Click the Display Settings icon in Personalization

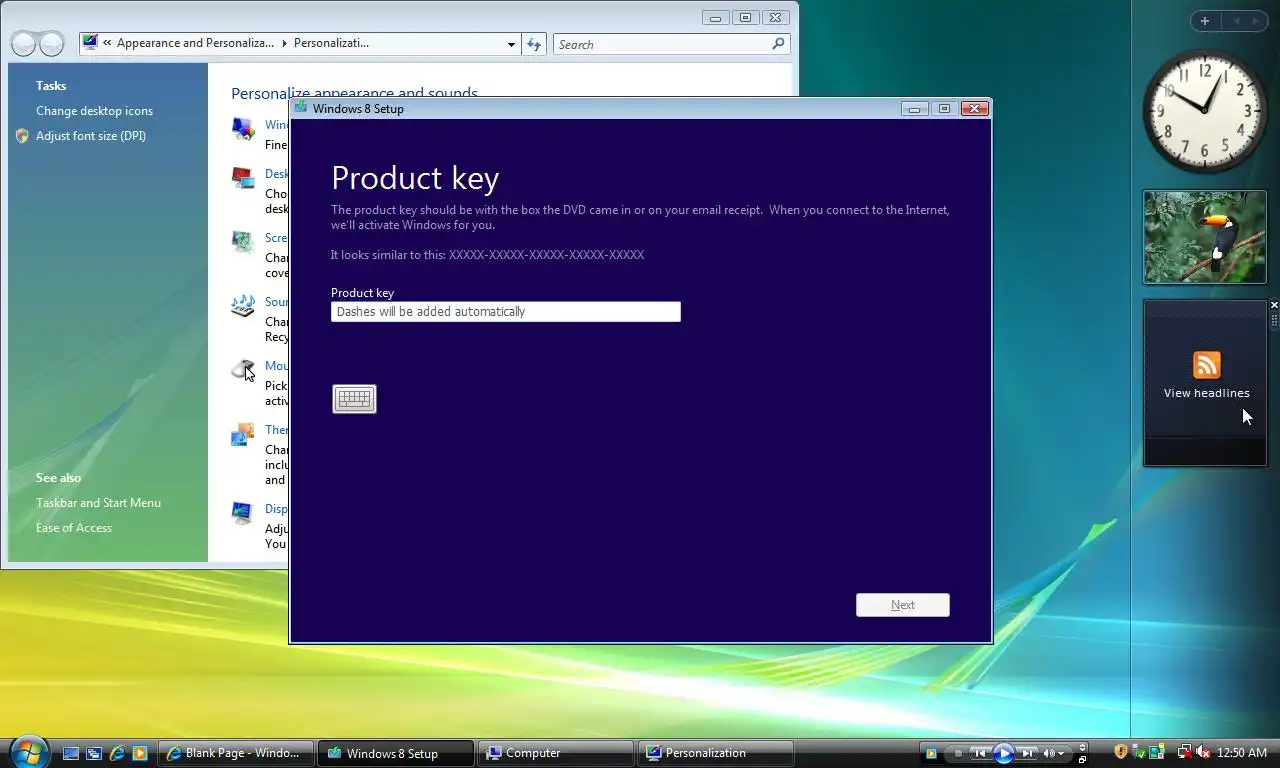(x=243, y=513)
